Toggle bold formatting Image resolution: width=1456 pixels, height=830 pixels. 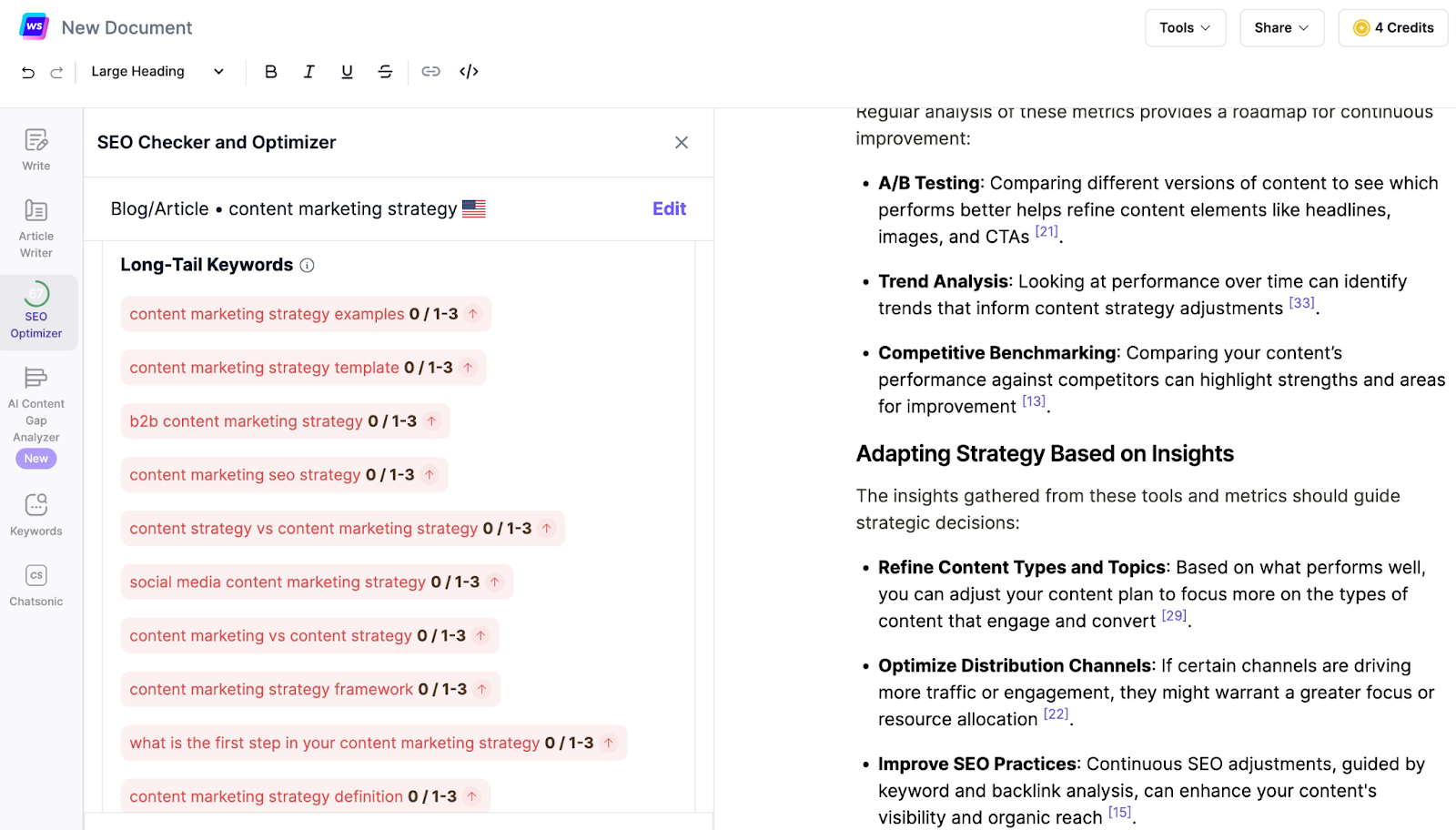[x=270, y=72]
